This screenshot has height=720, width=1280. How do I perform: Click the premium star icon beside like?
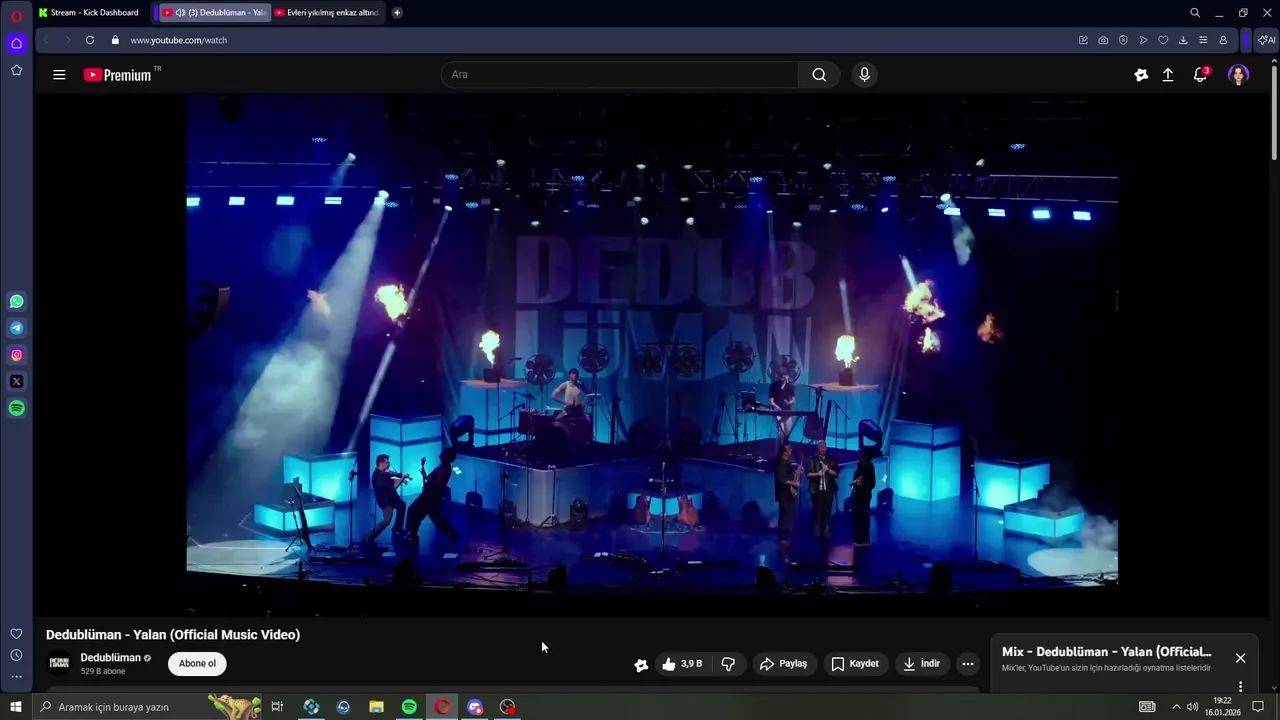click(641, 664)
